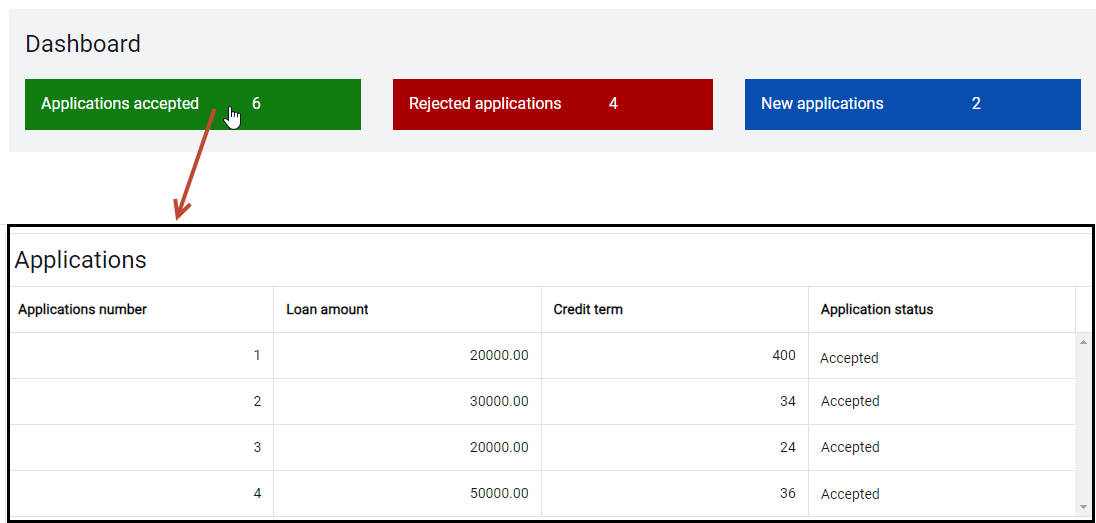Click loan amount 20000.00 in row 3
The height and width of the screenshot is (523, 1096).
[408, 447]
